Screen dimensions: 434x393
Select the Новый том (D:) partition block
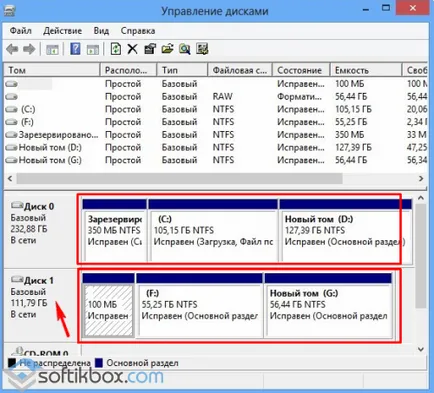coord(345,230)
